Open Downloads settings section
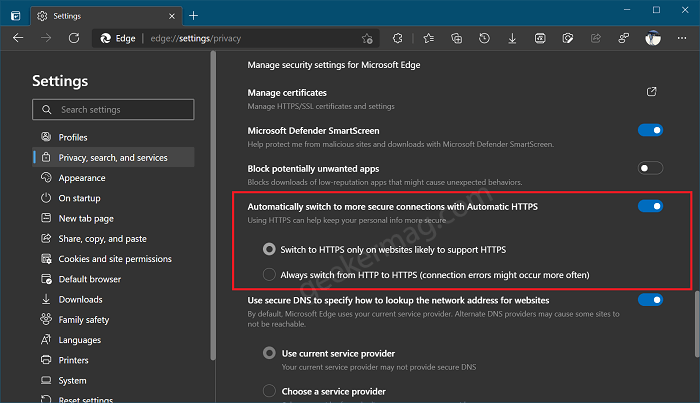Image resolution: width=700 pixels, height=403 pixels. (113, 299)
